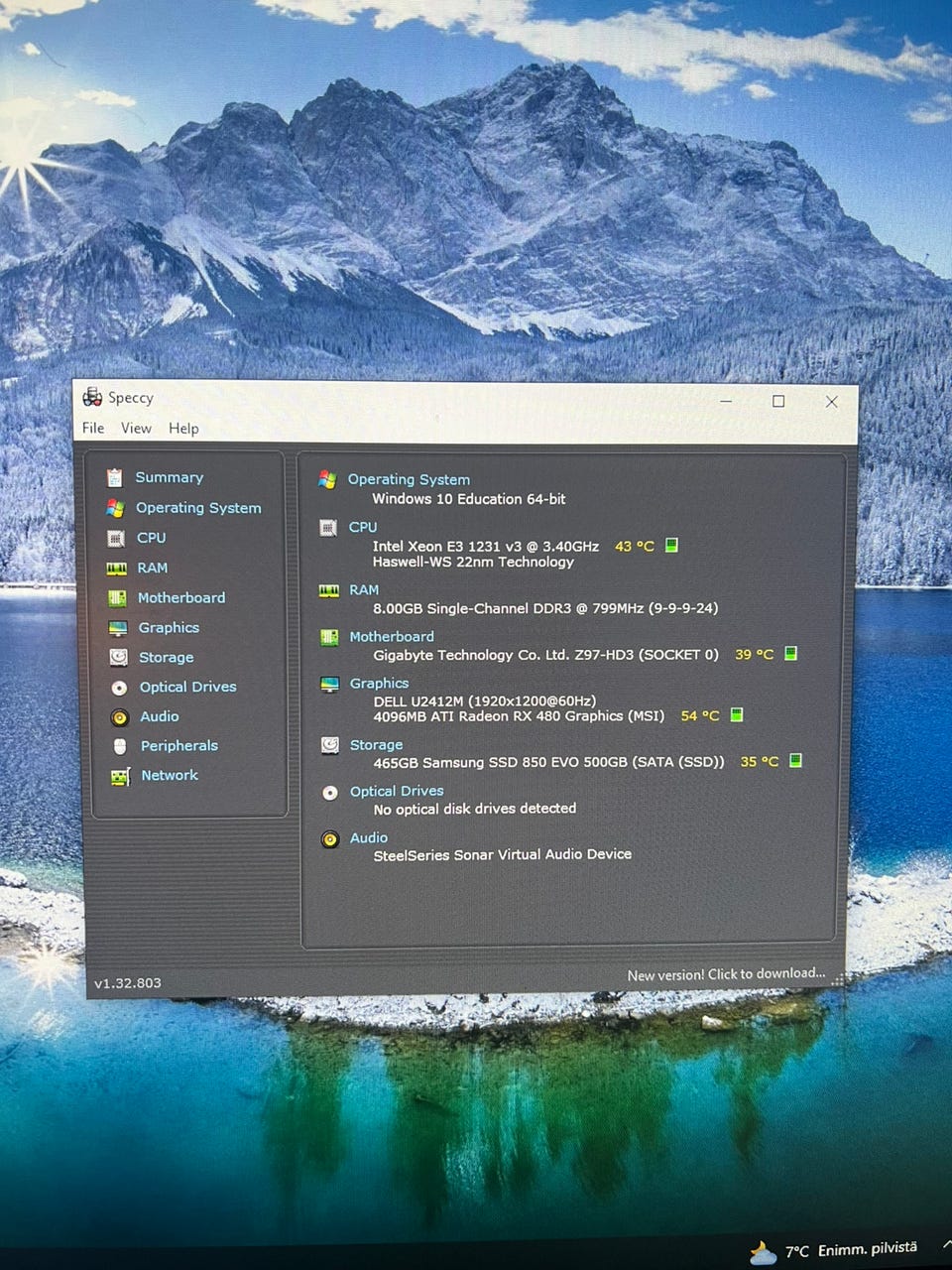Open the CPU heading link in summary
The image size is (952, 1270).
point(363,527)
